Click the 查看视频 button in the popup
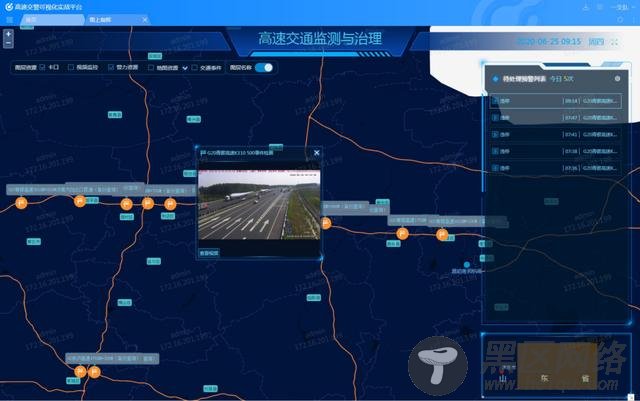Screen dimensions: 640x401 point(209,253)
